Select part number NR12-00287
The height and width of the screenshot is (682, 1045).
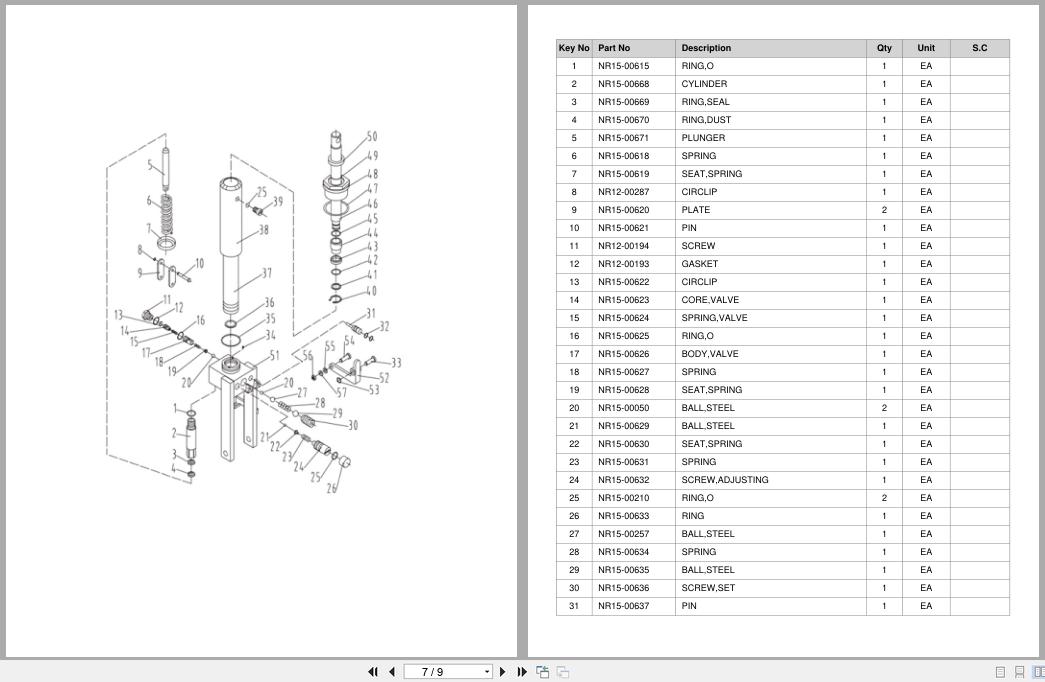(x=623, y=192)
